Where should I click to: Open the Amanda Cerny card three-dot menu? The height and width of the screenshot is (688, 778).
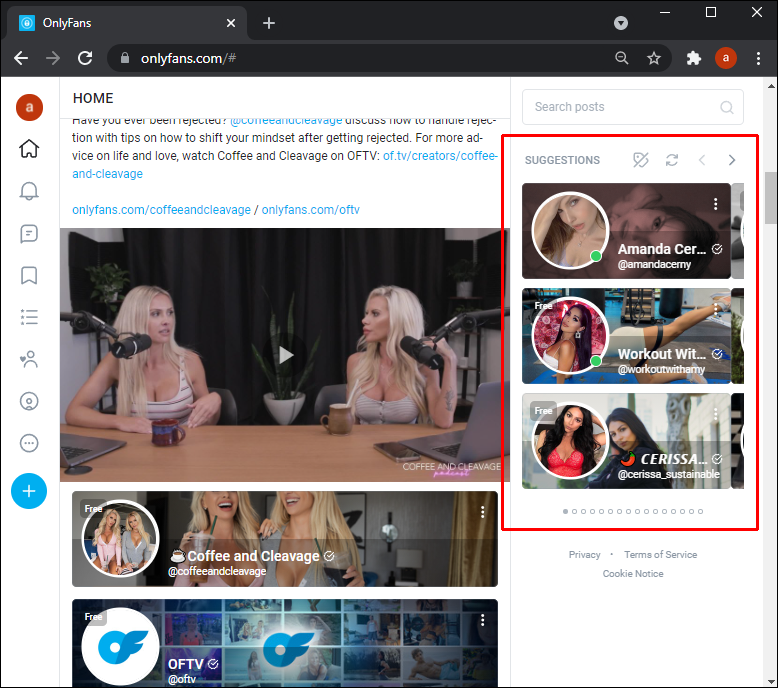coord(716,204)
